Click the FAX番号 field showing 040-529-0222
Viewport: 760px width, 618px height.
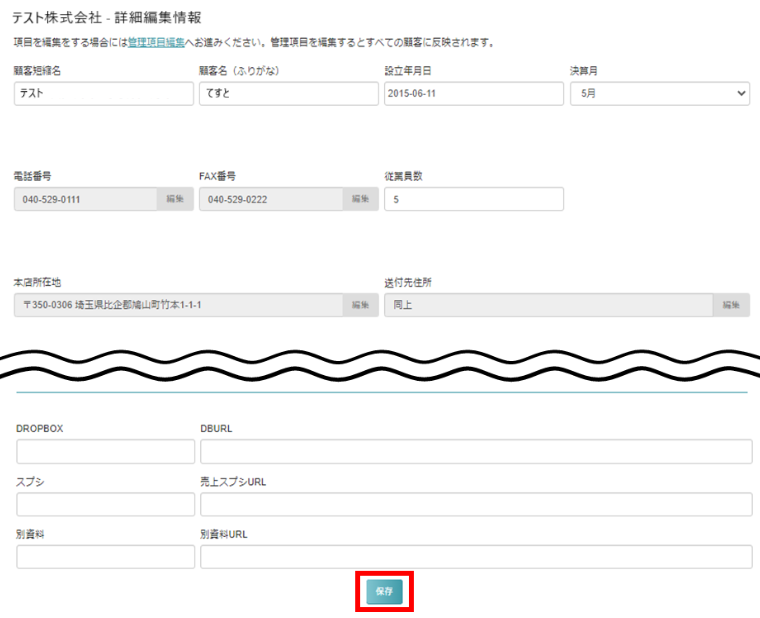pos(270,199)
